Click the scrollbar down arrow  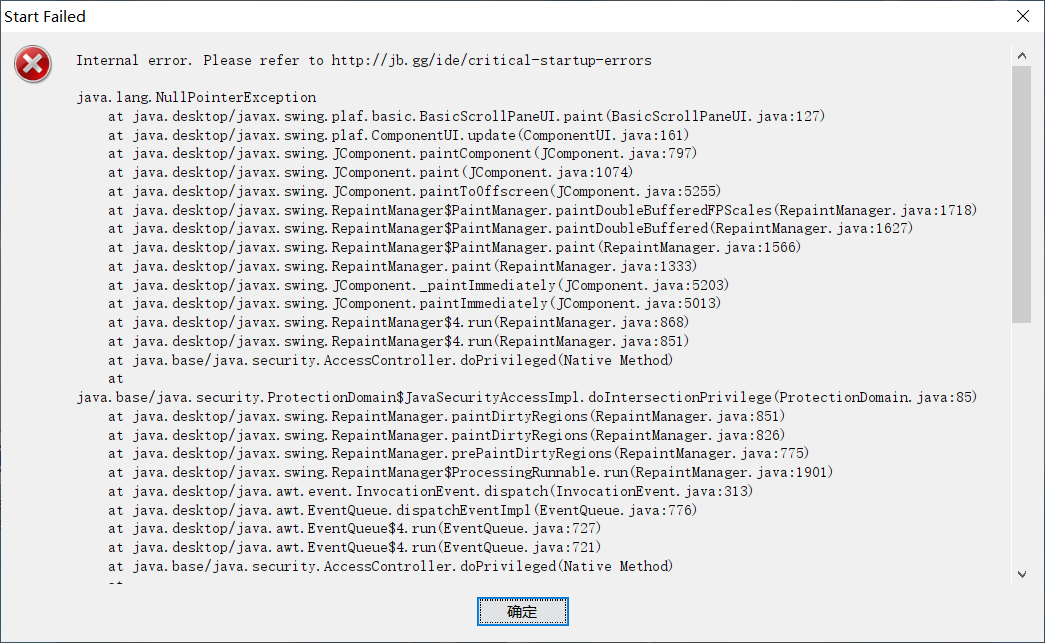click(x=1022, y=574)
